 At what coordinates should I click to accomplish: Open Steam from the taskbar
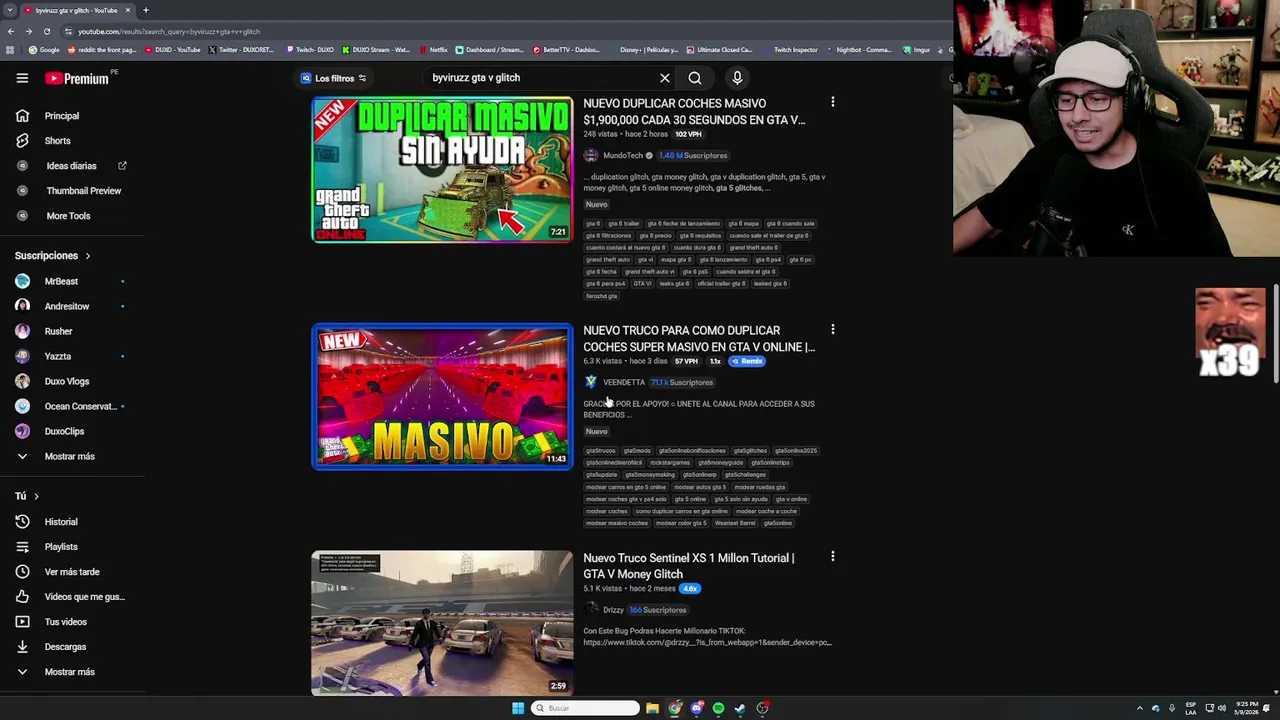740,708
